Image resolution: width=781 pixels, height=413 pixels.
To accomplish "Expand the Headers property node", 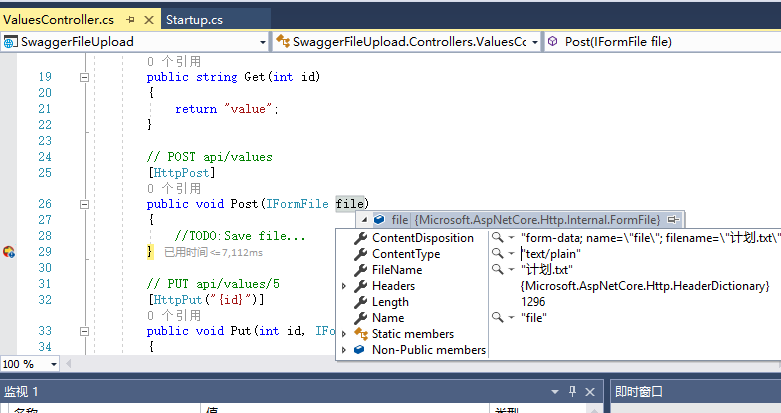I will pyautogui.click(x=344, y=286).
